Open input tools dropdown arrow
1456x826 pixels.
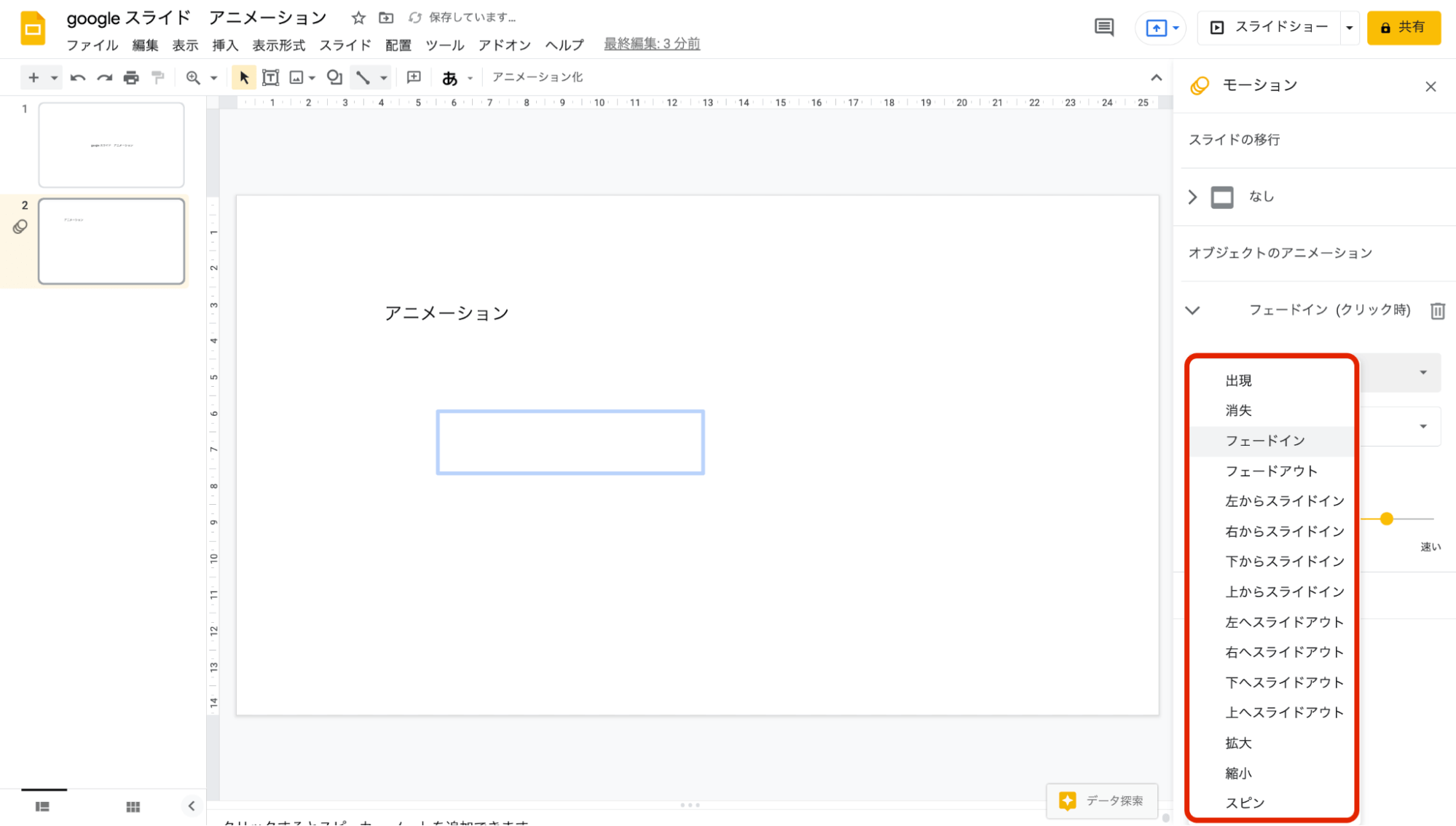pos(470,78)
